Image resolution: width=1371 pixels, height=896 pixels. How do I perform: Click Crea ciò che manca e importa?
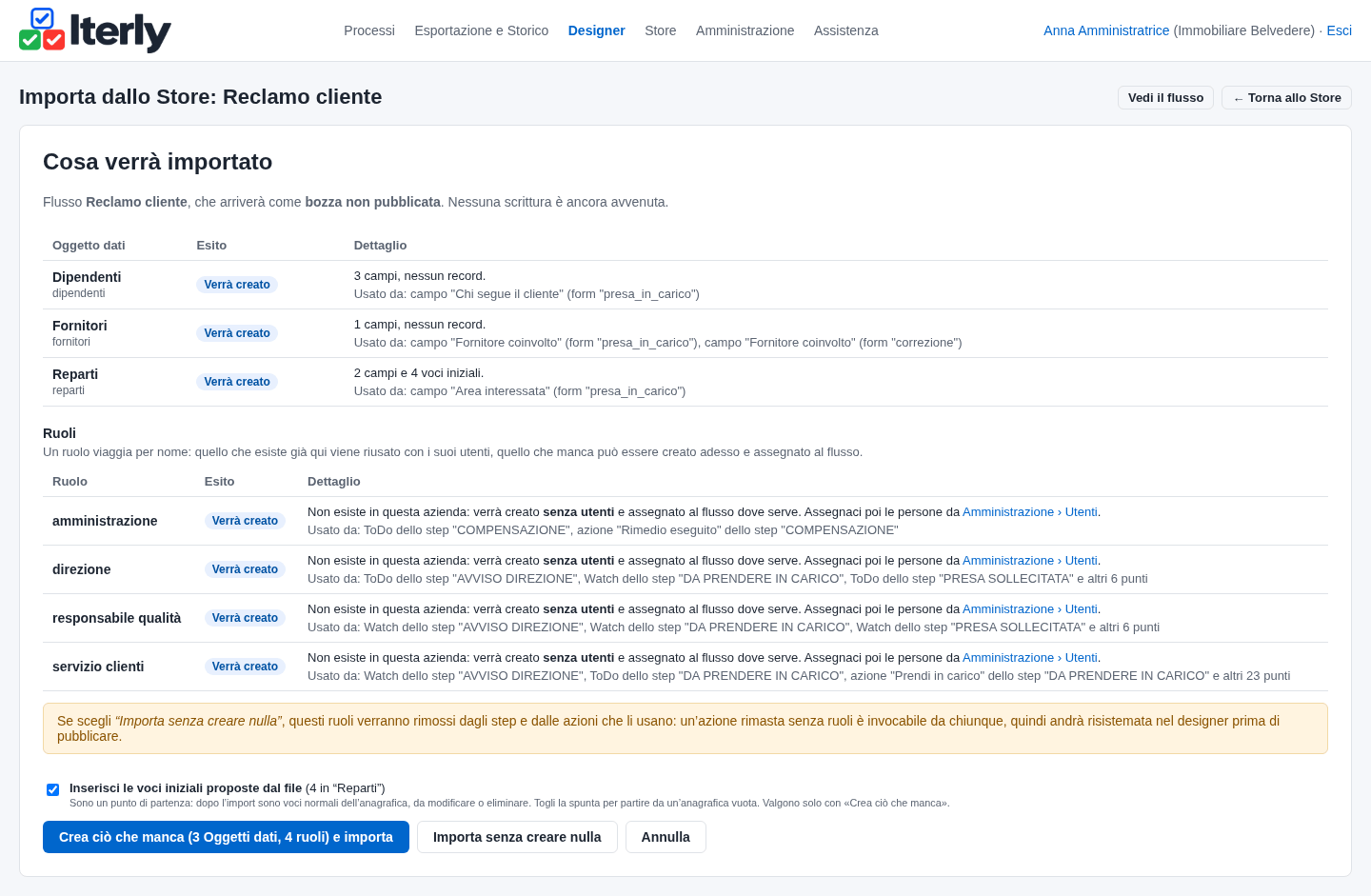coord(226,837)
